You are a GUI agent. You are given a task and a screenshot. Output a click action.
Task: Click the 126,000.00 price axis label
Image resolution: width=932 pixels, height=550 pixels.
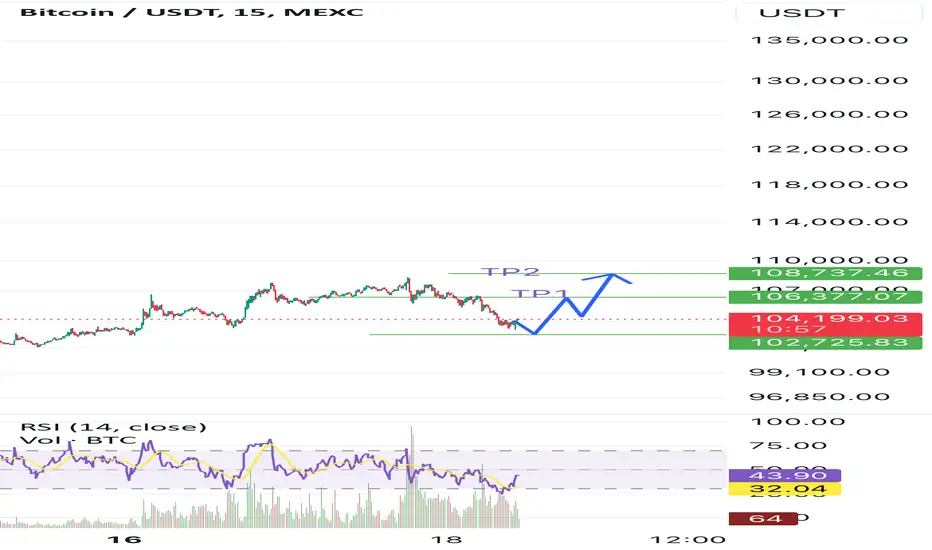tap(830, 114)
